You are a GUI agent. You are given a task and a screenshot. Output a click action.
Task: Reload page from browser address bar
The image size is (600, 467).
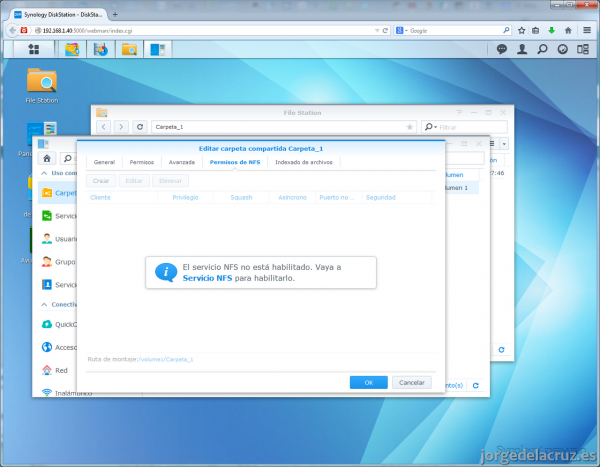point(385,30)
